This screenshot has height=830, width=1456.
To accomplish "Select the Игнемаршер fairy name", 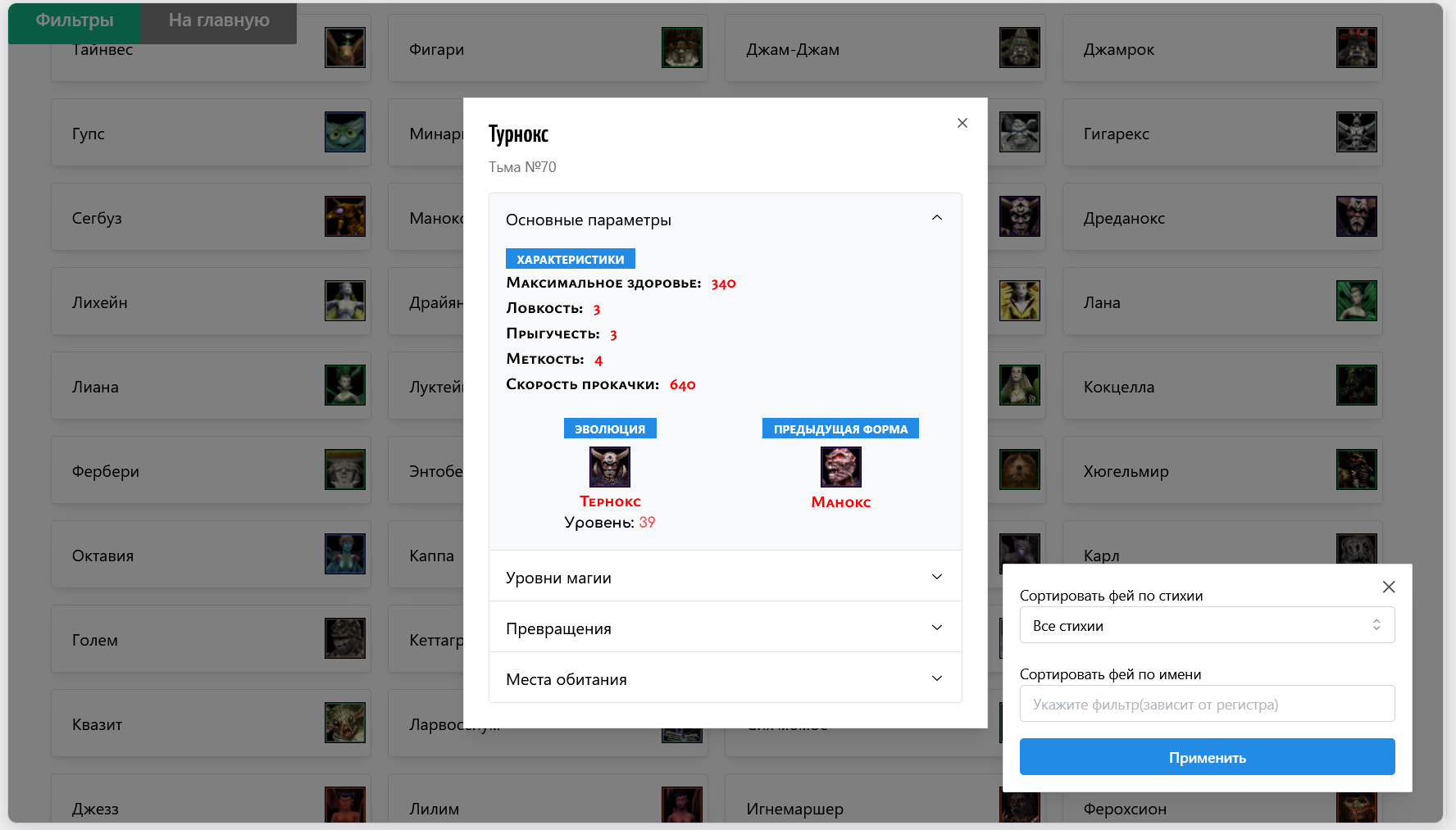I will (794, 810).
